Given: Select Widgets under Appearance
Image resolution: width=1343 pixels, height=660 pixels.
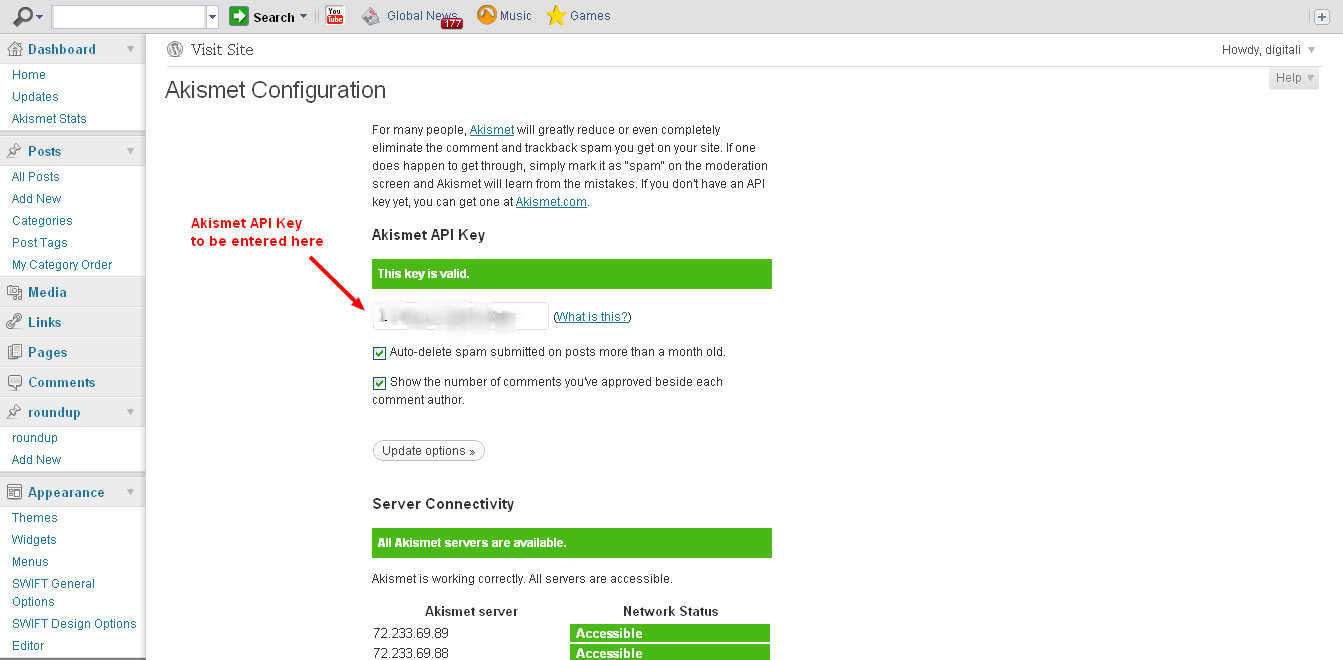Looking at the screenshot, I should click(x=34, y=540).
